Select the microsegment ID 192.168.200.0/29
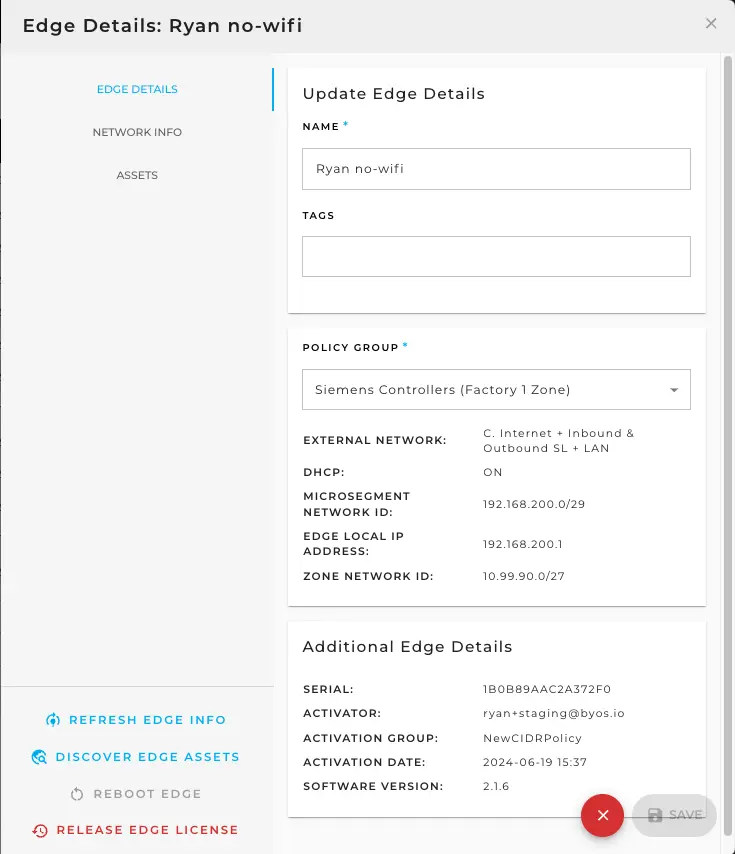Image resolution: width=735 pixels, height=854 pixels. (x=534, y=504)
